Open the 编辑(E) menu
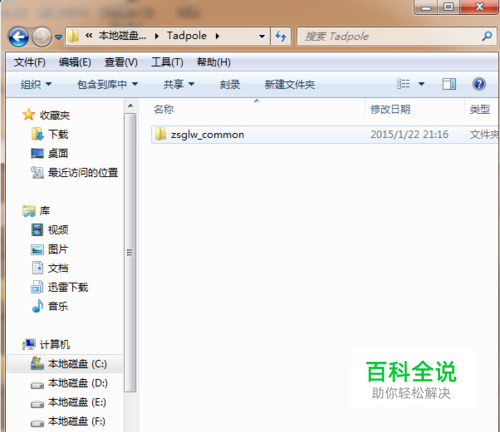This screenshot has height=432, width=500. (75, 62)
